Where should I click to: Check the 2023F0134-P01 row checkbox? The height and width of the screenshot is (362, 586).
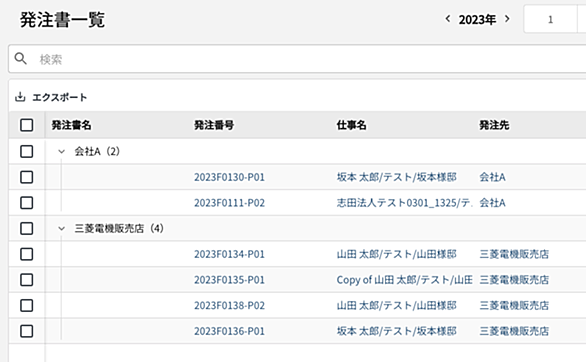[27, 254]
